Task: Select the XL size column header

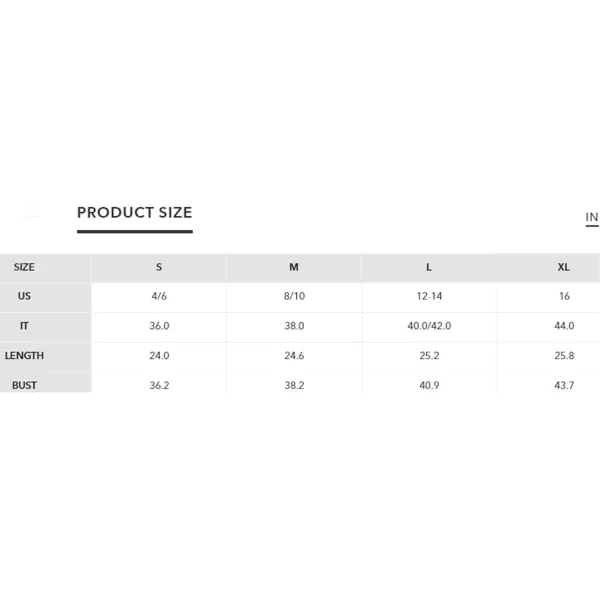Action: click(564, 267)
